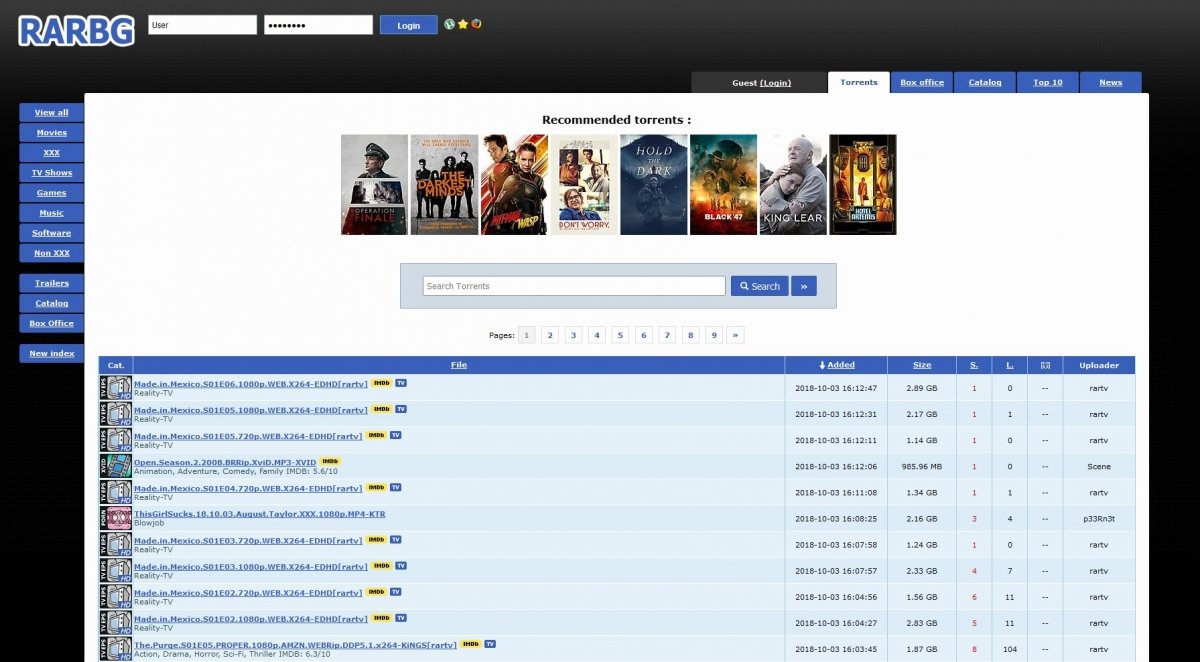Viewport: 1200px width, 662px height.
Task: Click the Search Torrents input field
Action: pos(574,286)
